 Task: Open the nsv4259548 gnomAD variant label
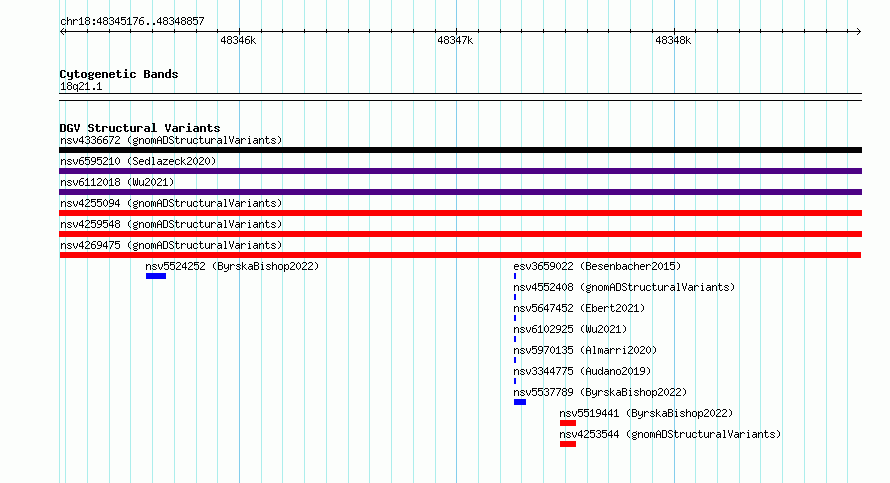click(171, 224)
